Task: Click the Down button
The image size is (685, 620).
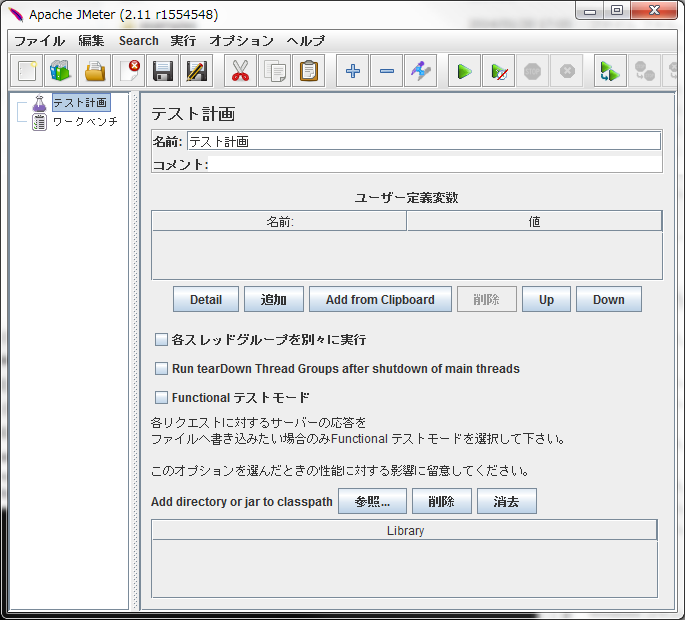Action: [x=609, y=299]
